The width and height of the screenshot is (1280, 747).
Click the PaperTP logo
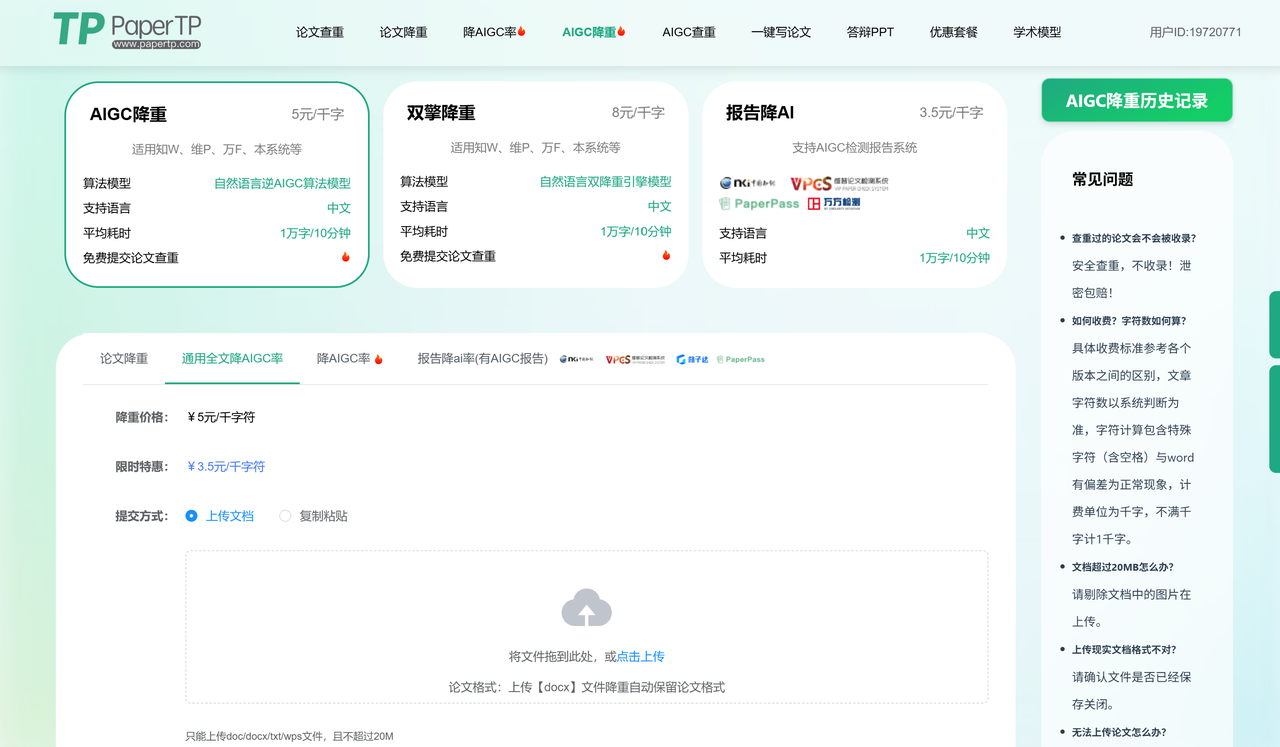(127, 30)
